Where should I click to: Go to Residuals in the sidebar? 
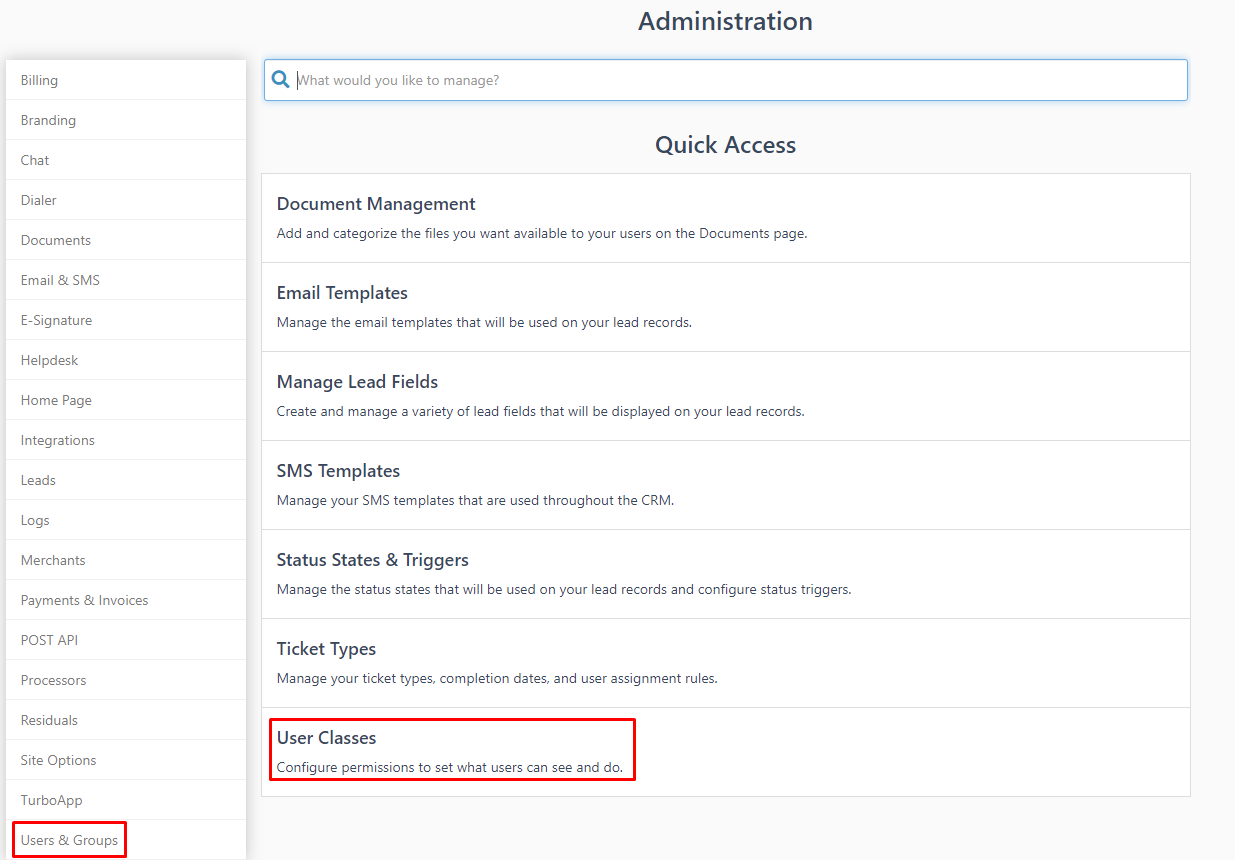(x=126, y=720)
